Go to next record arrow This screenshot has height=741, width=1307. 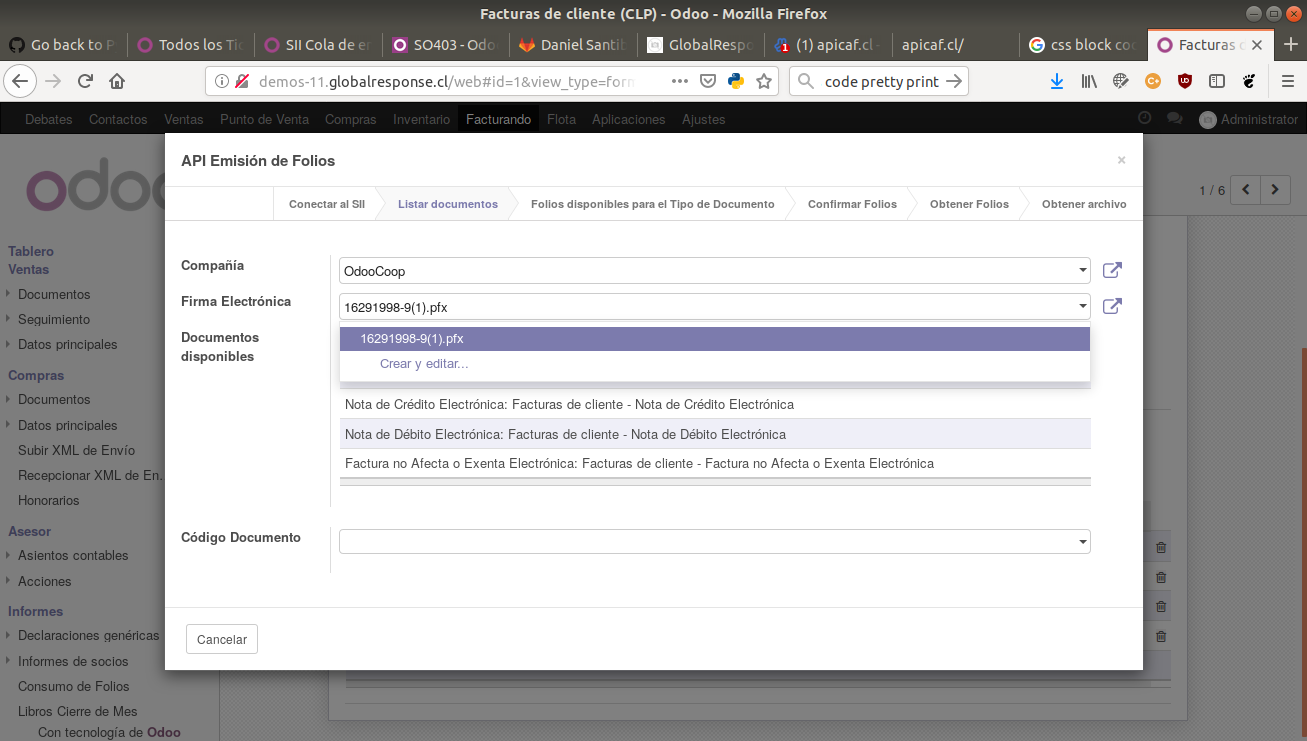coord(1274,189)
